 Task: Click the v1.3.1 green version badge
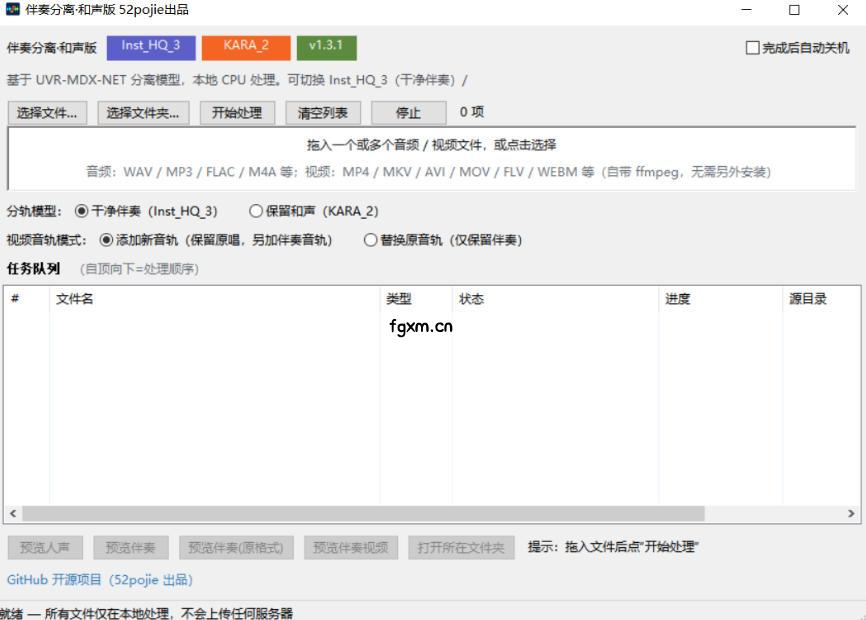tap(326, 47)
